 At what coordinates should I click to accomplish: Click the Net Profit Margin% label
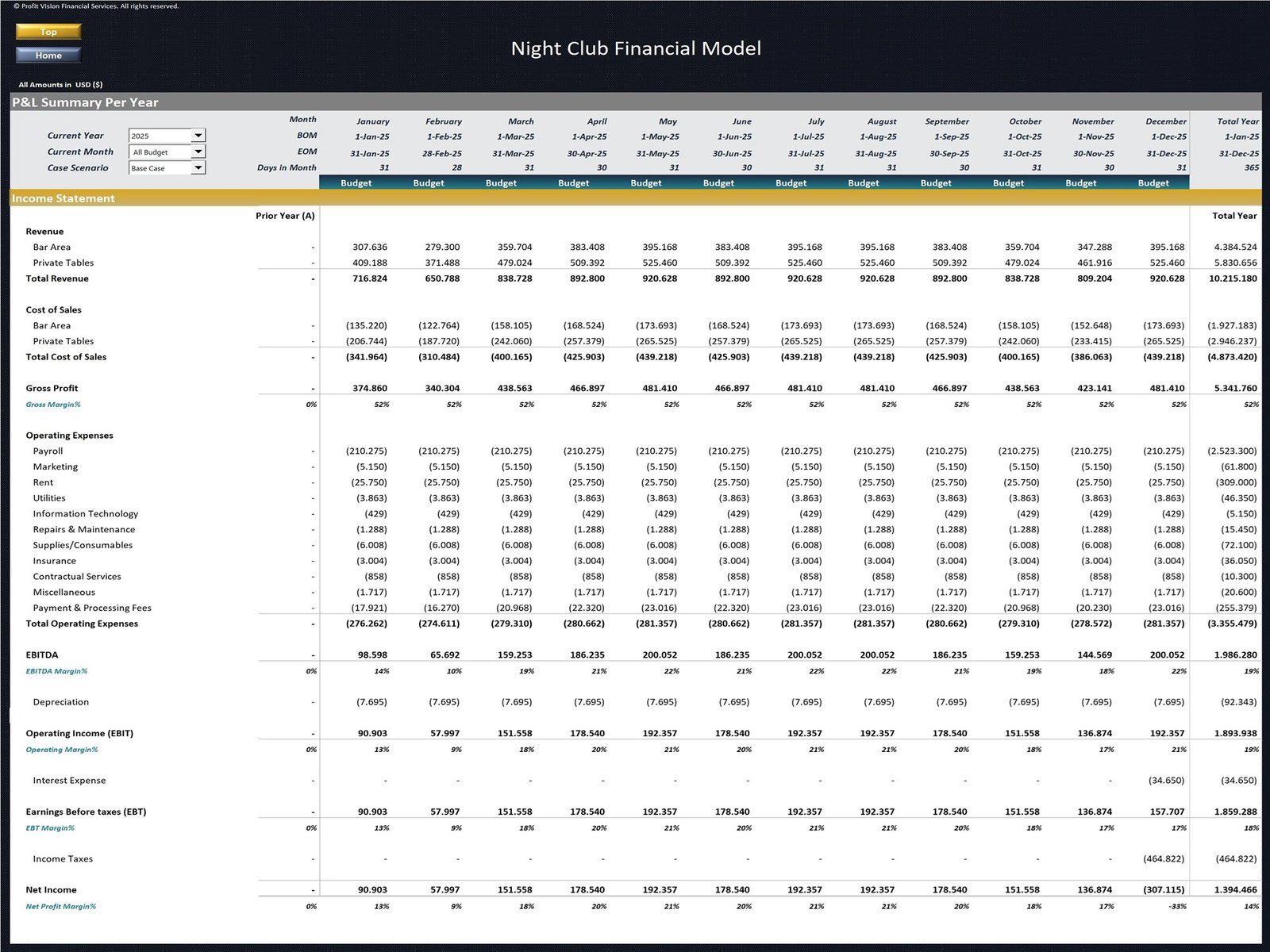tap(60, 905)
